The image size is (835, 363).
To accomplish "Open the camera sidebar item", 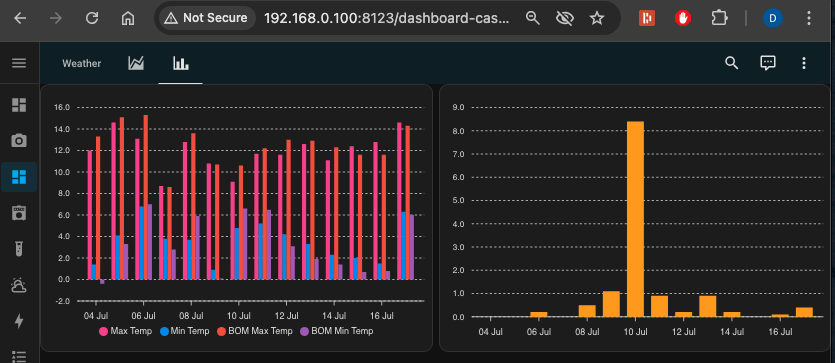I will click(x=19, y=141).
